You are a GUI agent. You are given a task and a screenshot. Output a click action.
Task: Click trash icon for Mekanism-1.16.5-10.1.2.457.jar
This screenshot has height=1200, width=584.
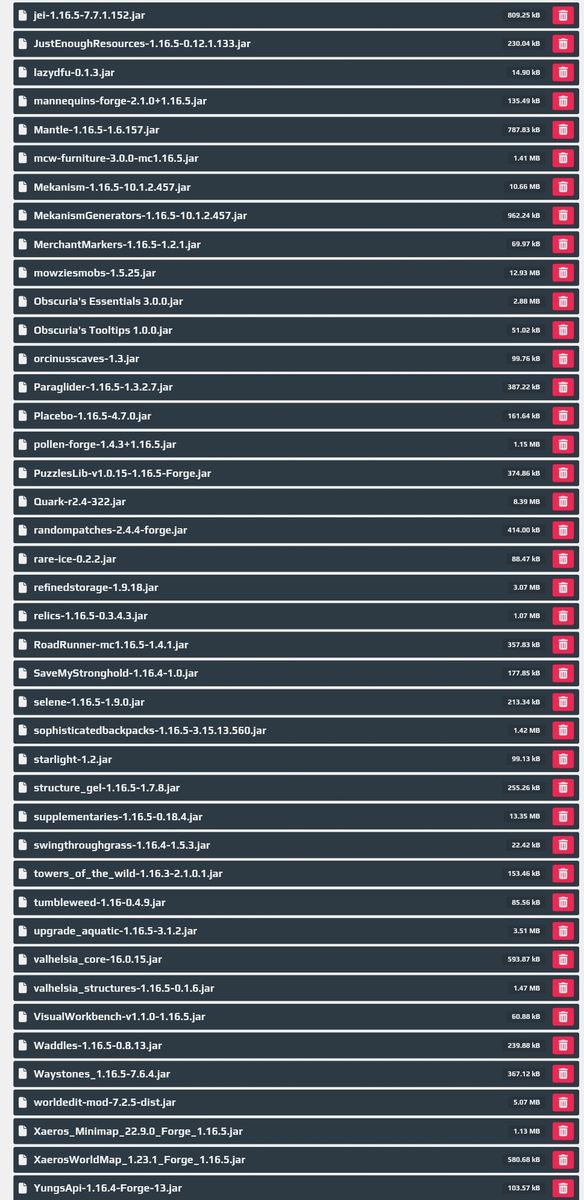(x=563, y=187)
